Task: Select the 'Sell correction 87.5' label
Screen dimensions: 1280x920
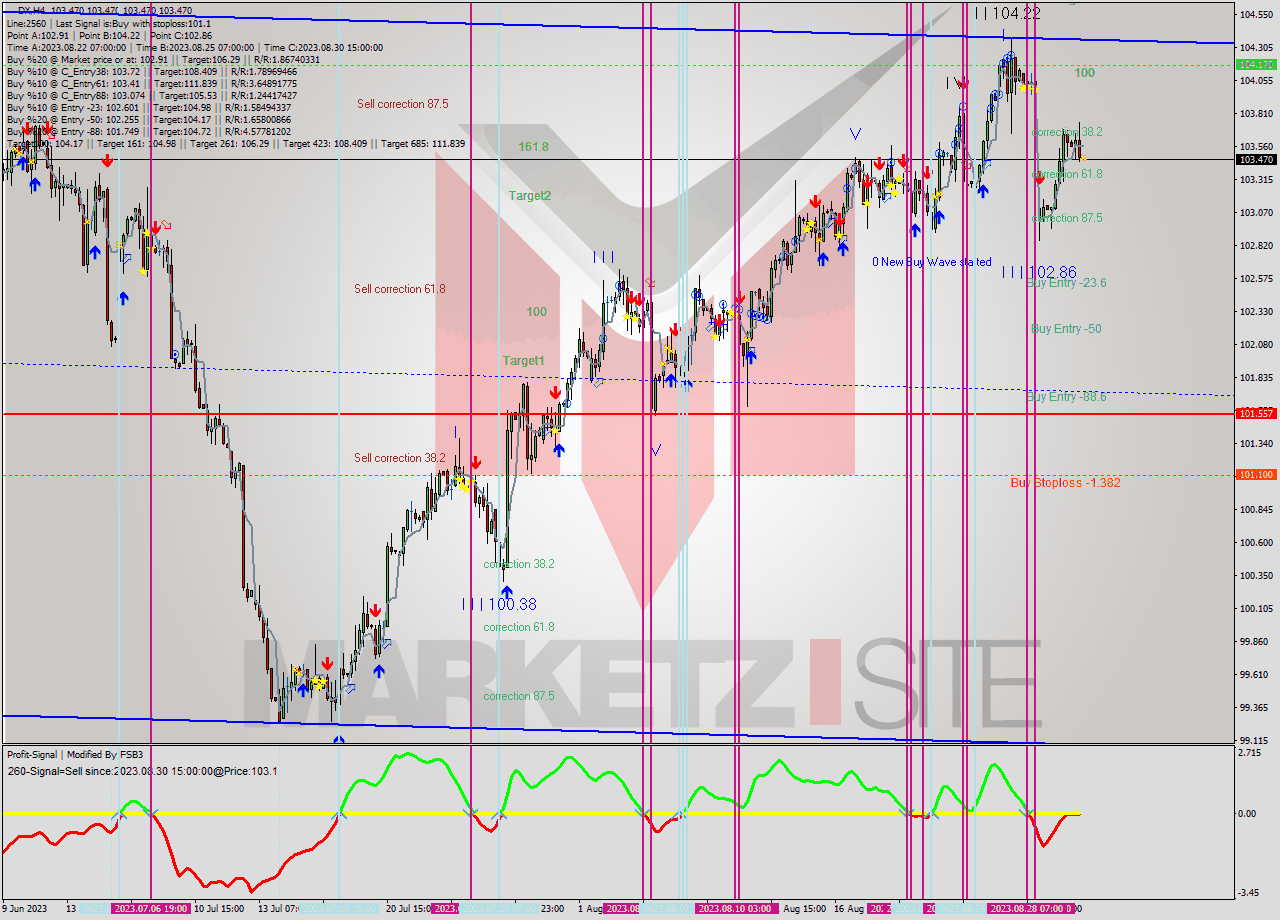Action: (403, 104)
